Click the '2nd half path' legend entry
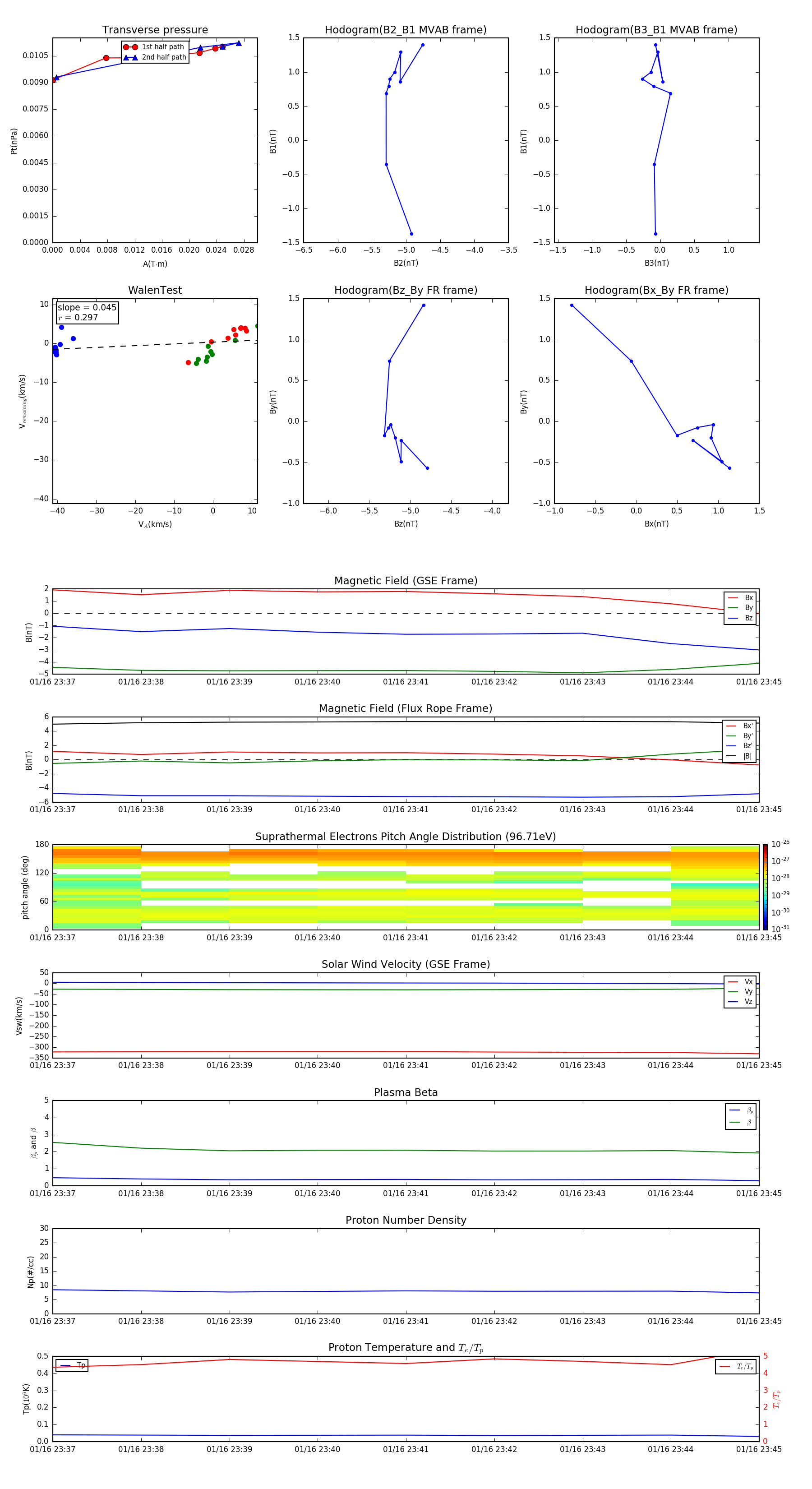The height and width of the screenshot is (1489, 812). (155, 57)
